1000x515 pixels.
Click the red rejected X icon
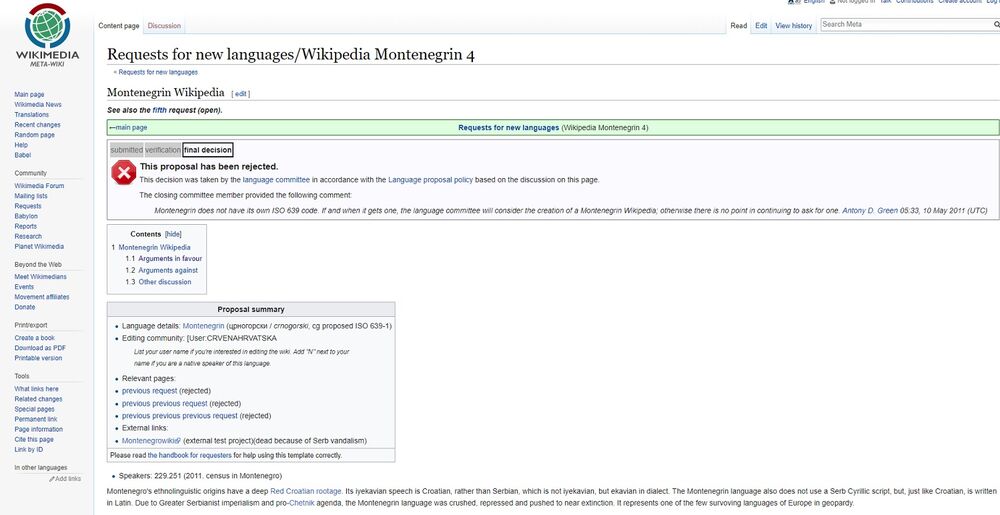[123, 173]
